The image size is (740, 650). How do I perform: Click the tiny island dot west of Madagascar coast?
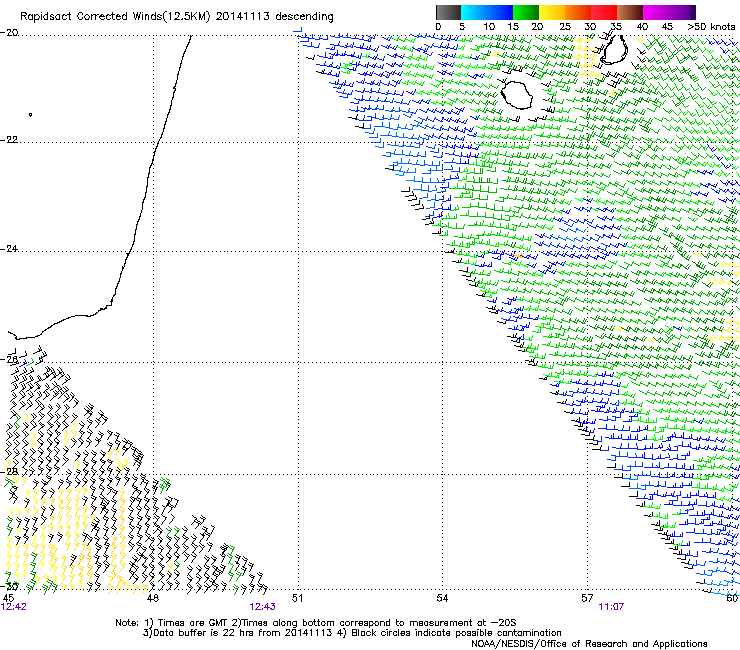31,115
